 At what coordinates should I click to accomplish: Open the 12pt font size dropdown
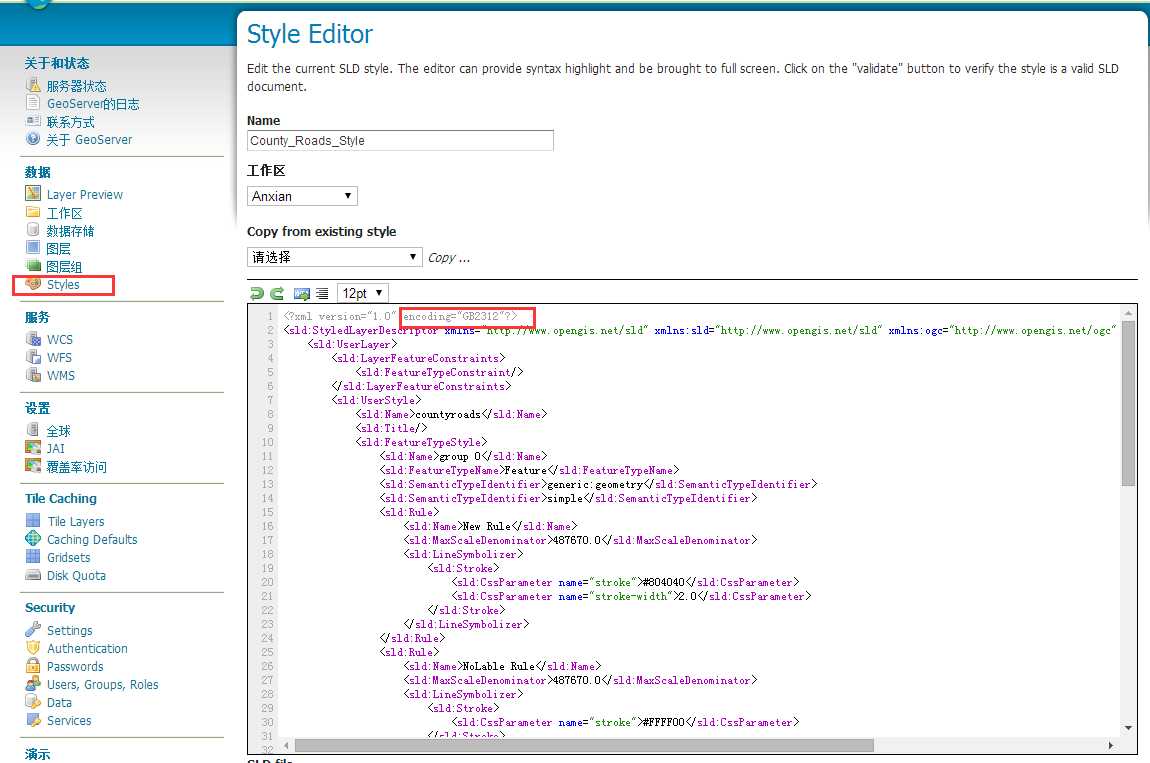[x=362, y=293]
